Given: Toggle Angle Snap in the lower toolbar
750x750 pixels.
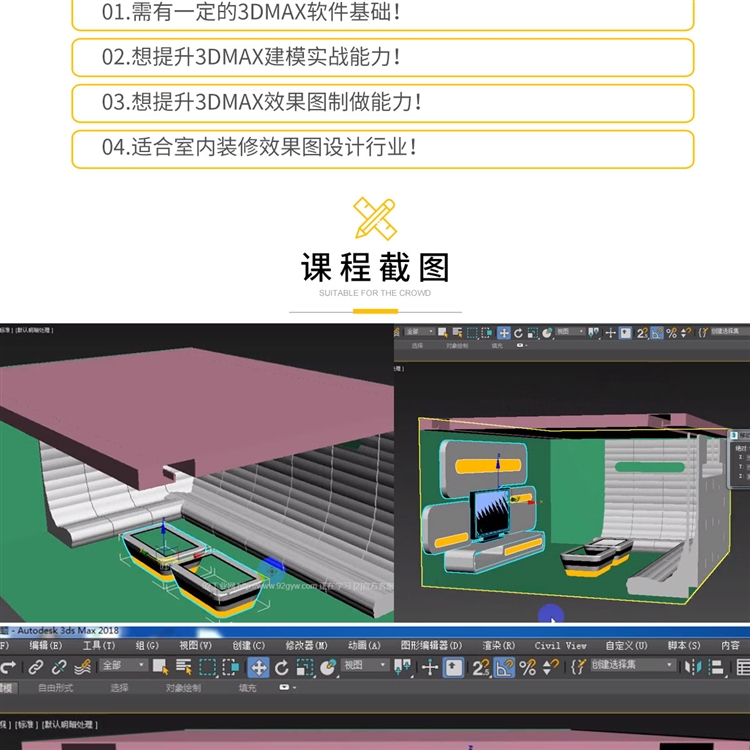Looking at the screenshot, I should (504, 667).
